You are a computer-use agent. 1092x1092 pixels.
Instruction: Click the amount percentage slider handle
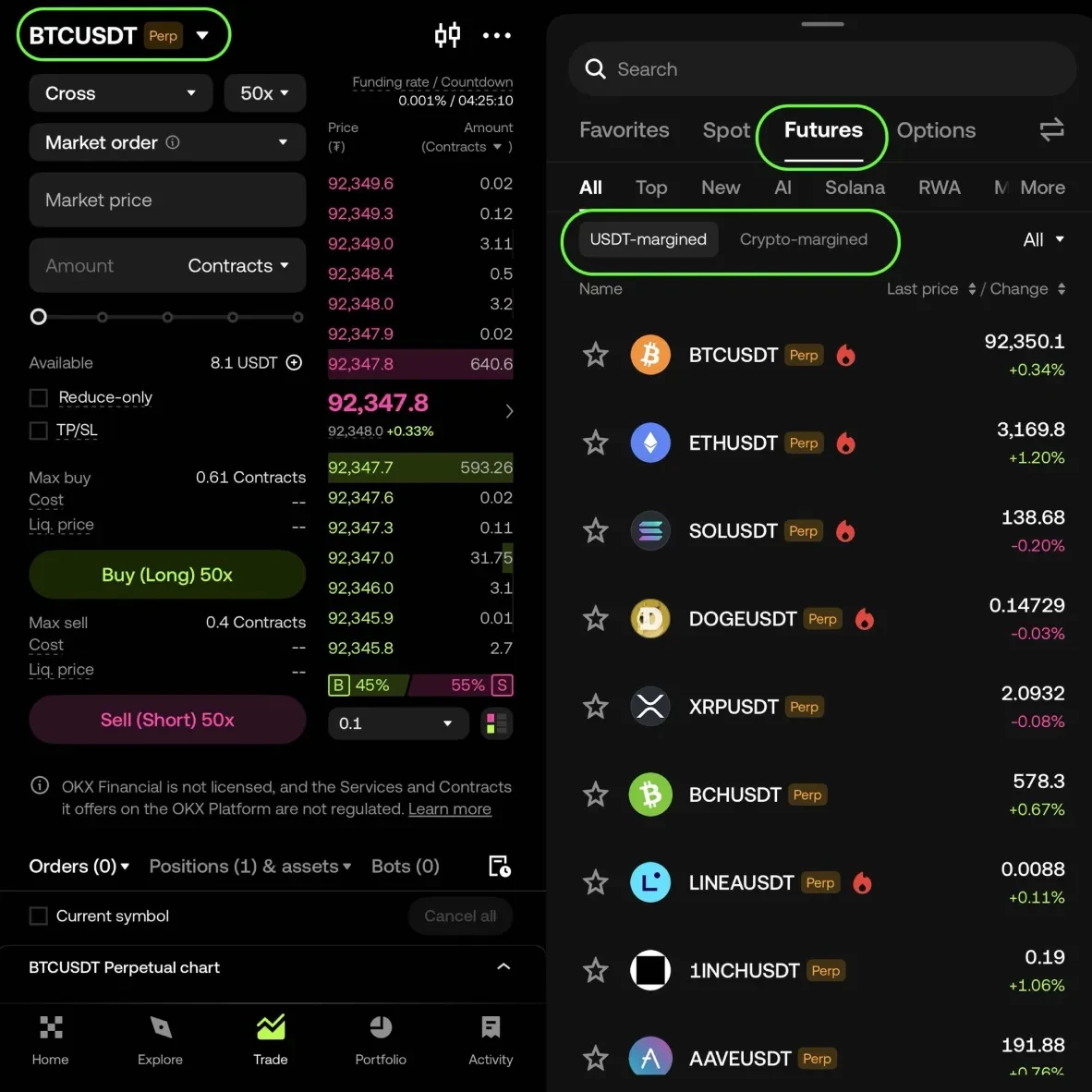[x=39, y=317]
